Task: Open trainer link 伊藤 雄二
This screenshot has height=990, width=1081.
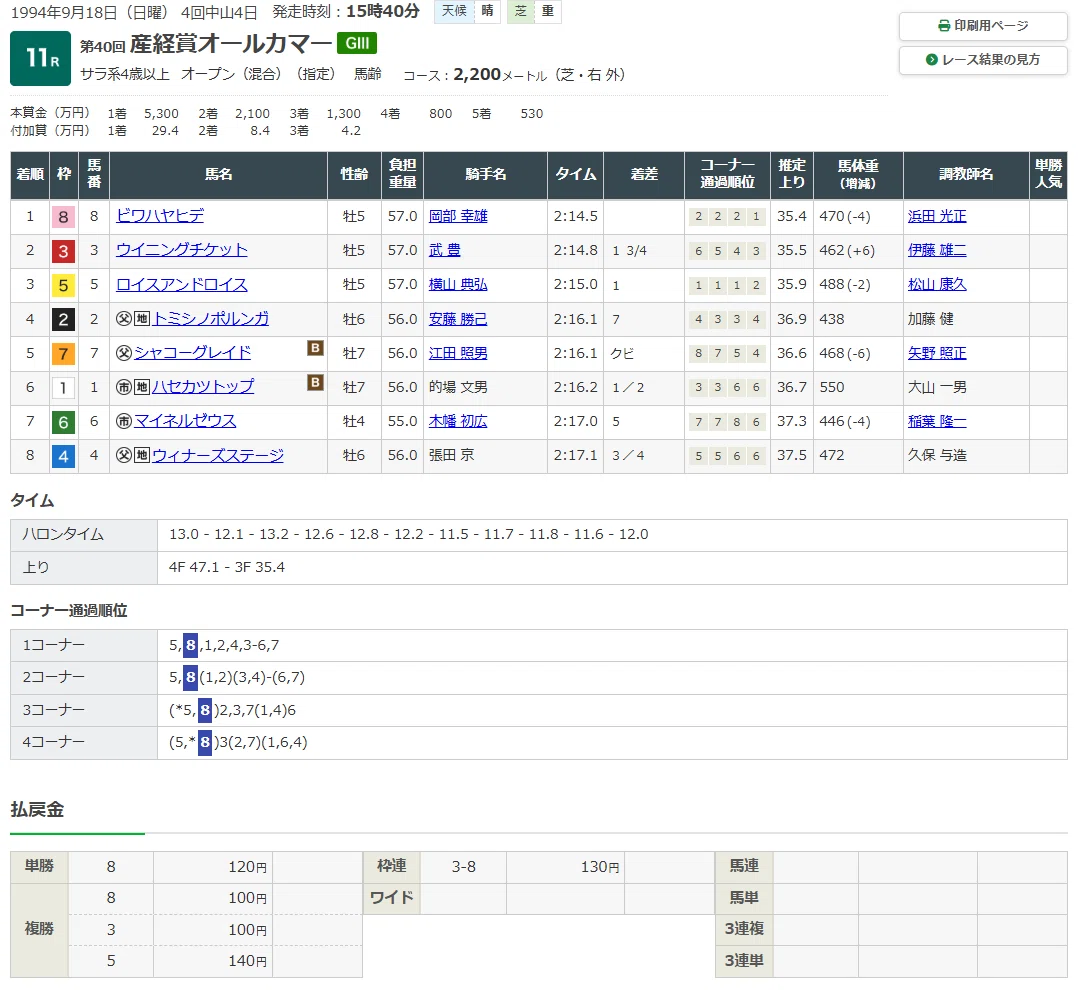Action: [x=937, y=250]
